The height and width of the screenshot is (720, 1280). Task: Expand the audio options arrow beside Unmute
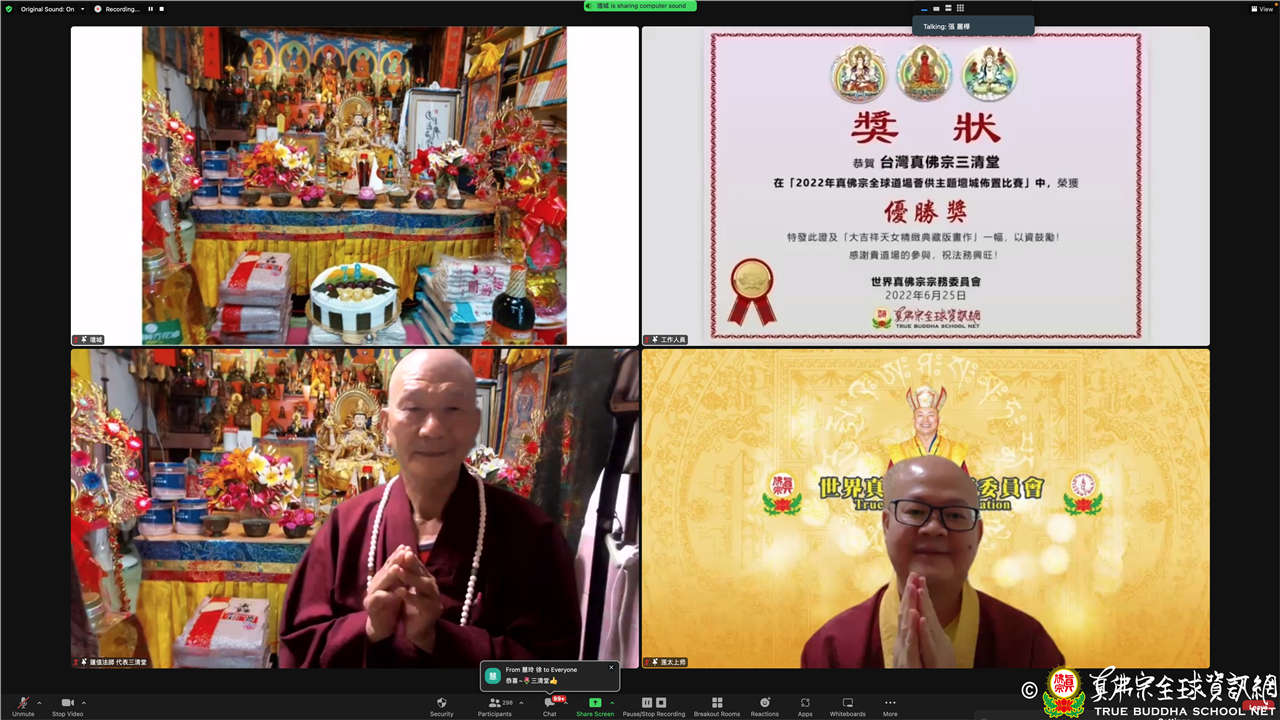click(x=39, y=702)
